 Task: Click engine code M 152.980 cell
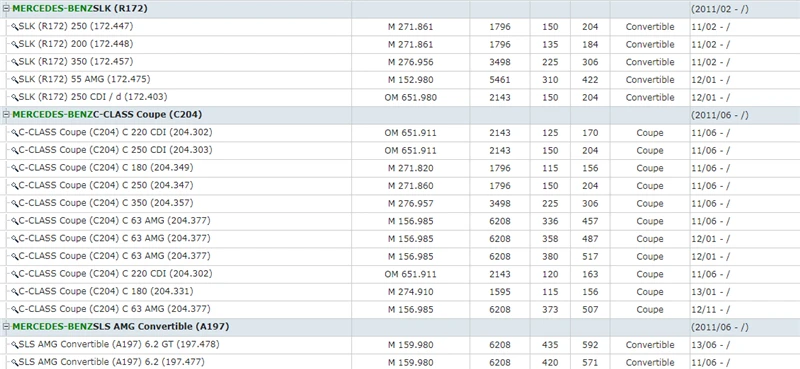(x=411, y=80)
